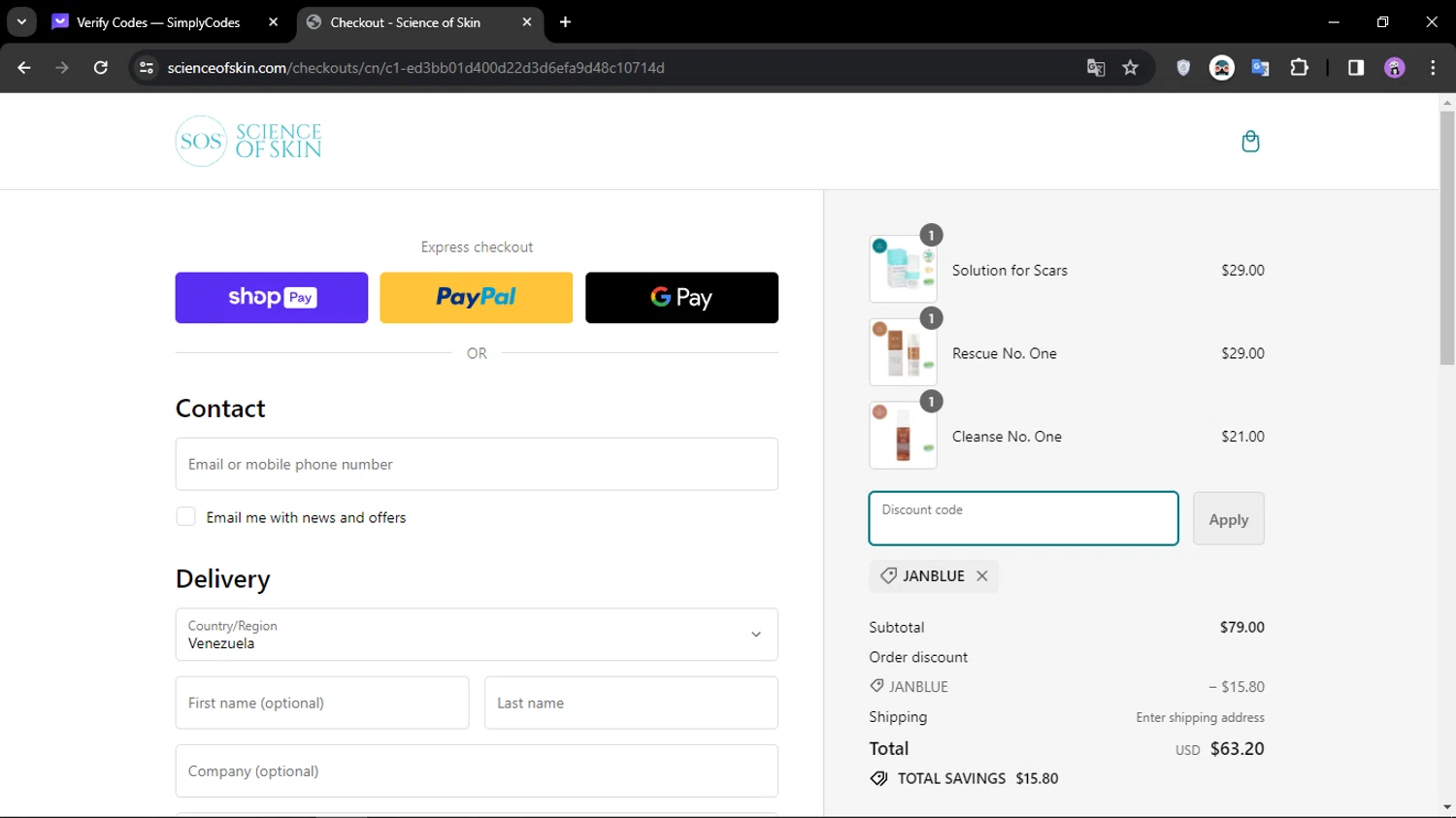1456x818 pixels.
Task: Click the TOTAL SAVINGS $15.80 line
Action: (x=964, y=778)
